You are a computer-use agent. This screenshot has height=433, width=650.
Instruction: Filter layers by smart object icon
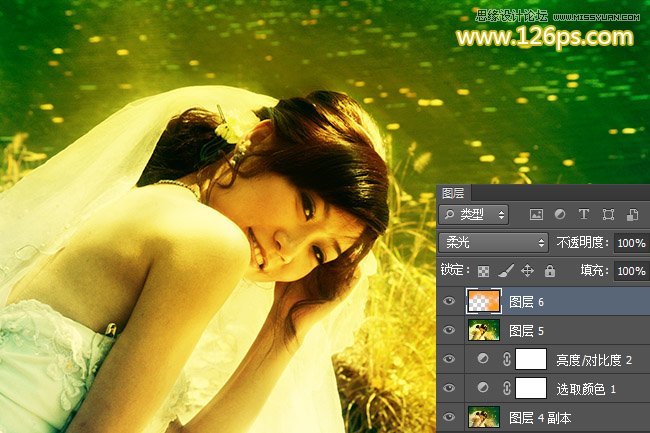(x=633, y=214)
